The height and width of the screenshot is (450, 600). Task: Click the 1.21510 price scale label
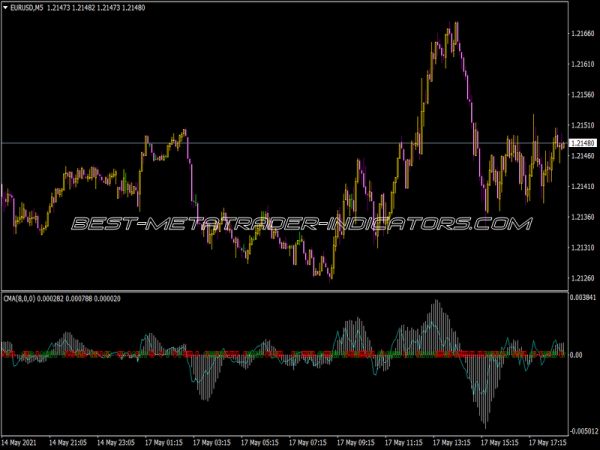tap(582, 125)
